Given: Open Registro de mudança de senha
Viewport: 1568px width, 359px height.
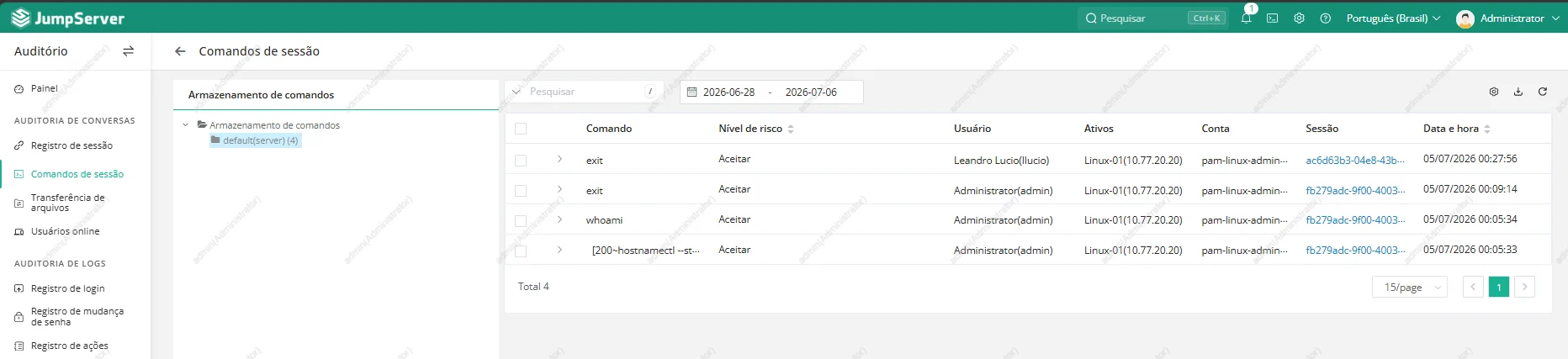Looking at the screenshot, I should (x=77, y=317).
